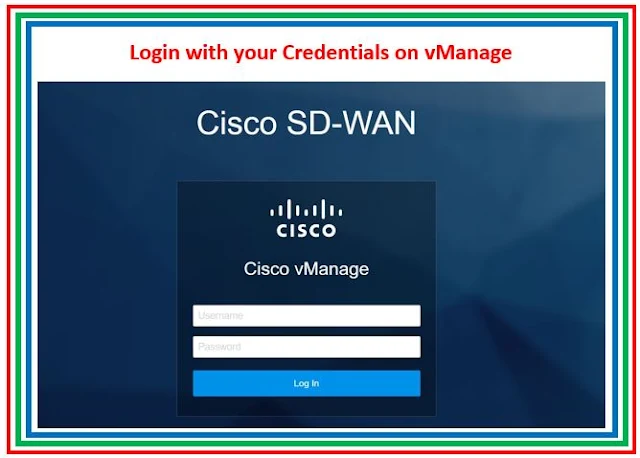Click the dark login panel above the logo
640x458 pixels.
[306, 190]
